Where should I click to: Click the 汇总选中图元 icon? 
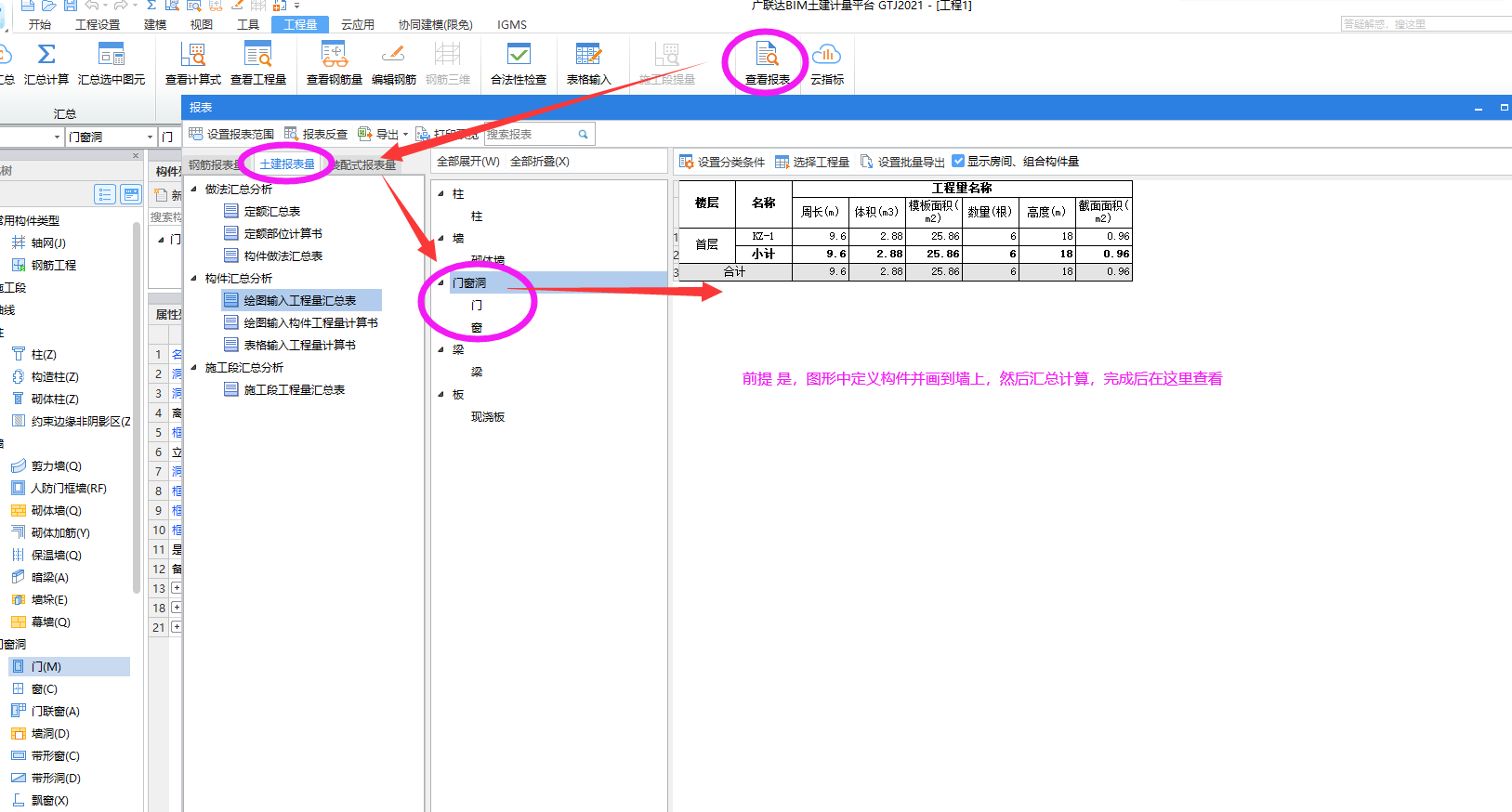pos(112,54)
